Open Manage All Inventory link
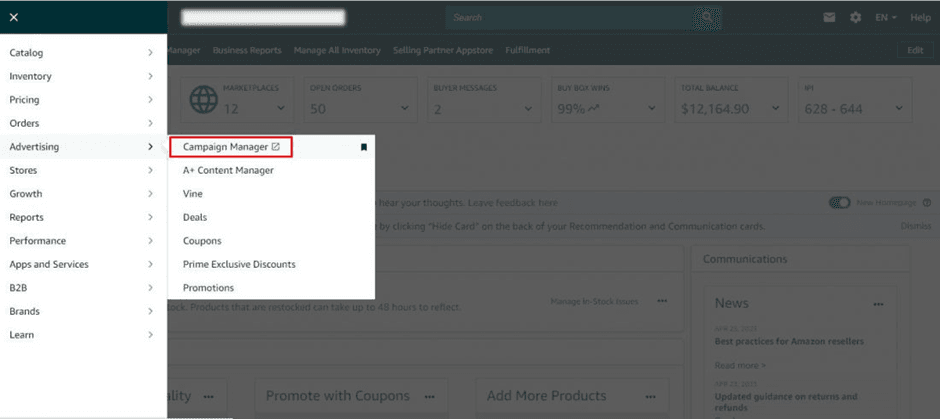 [x=337, y=50]
